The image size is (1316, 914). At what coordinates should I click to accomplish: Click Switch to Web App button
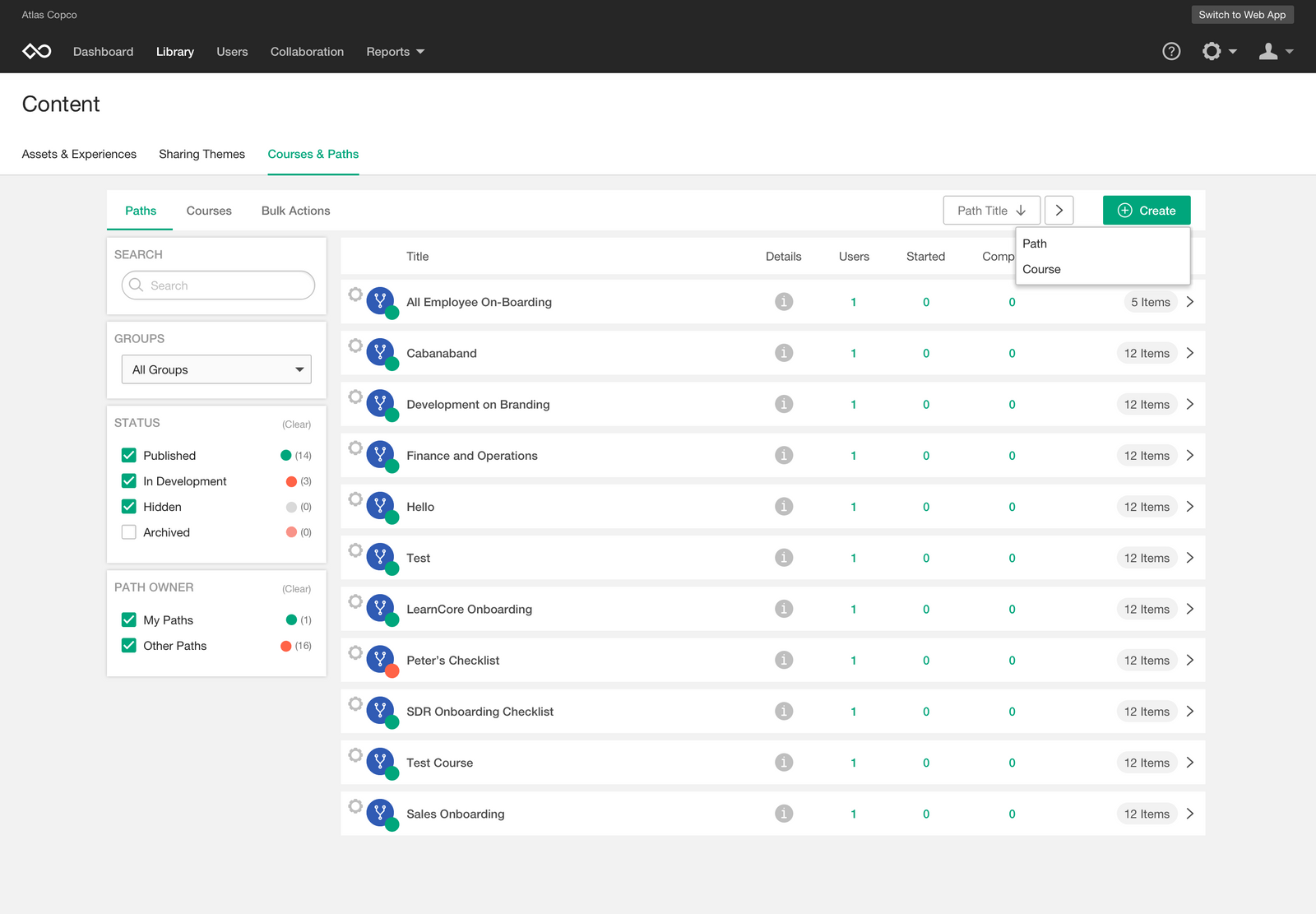[x=1241, y=15]
